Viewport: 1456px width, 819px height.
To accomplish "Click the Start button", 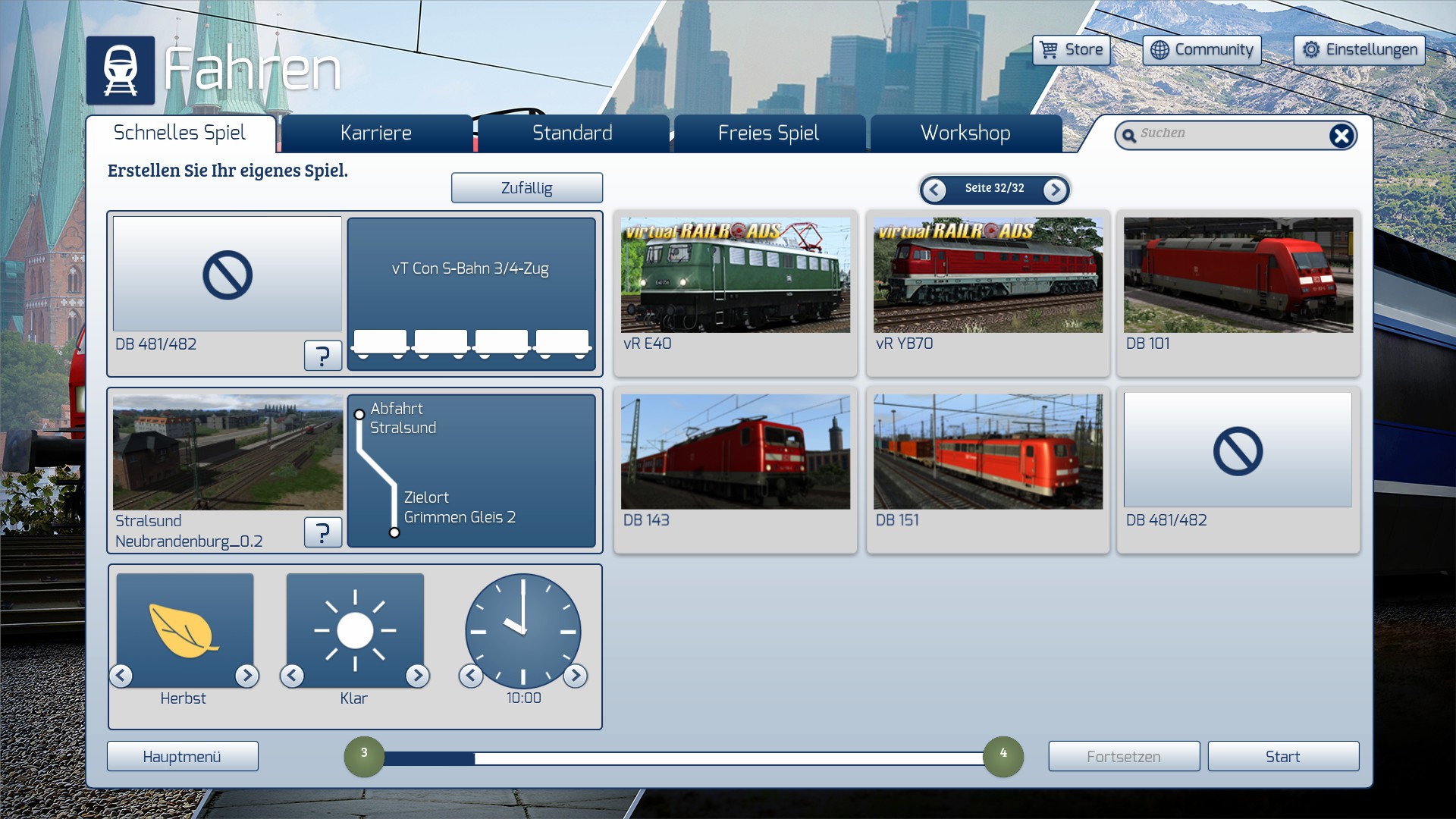I will [x=1282, y=757].
